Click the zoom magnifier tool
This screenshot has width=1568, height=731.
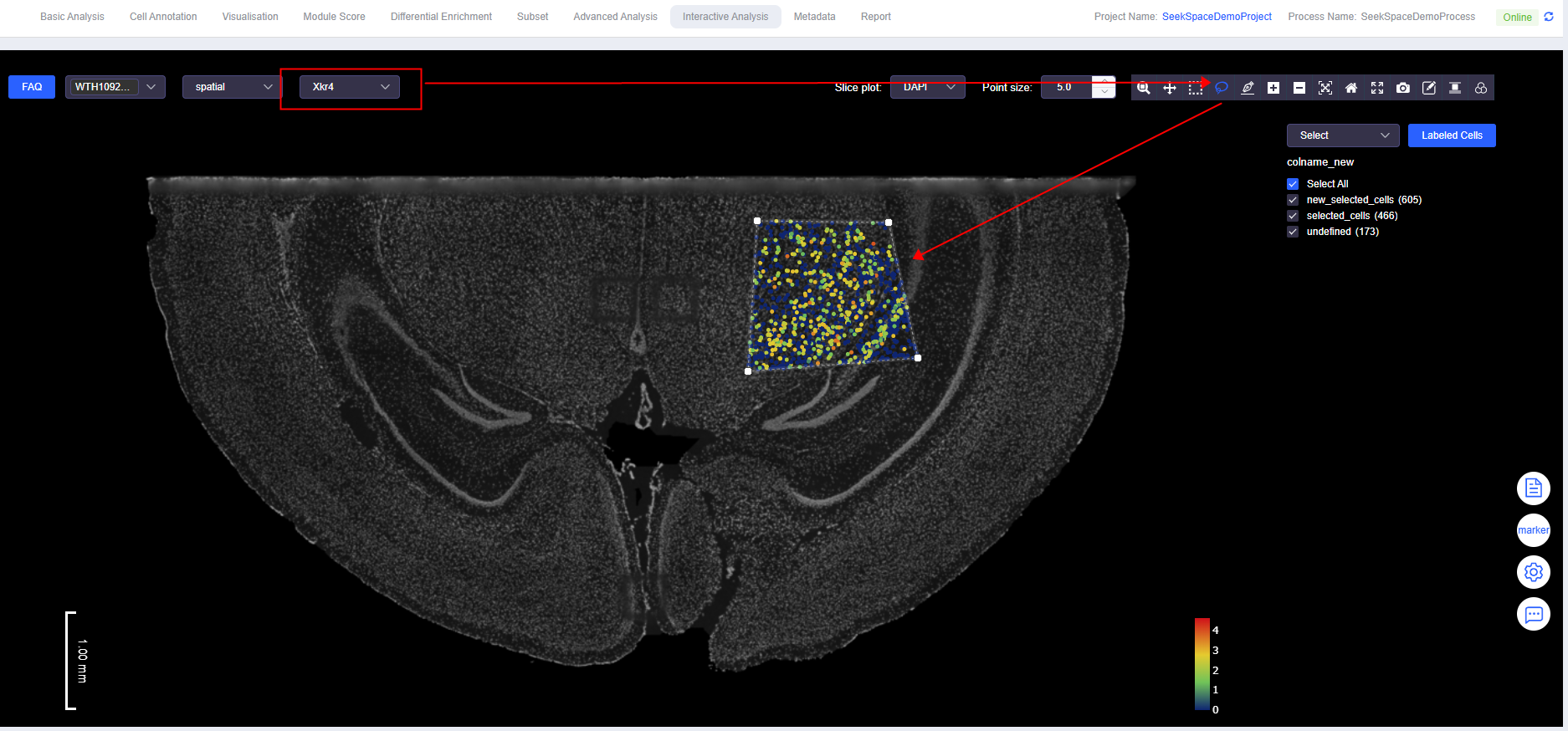(1144, 88)
